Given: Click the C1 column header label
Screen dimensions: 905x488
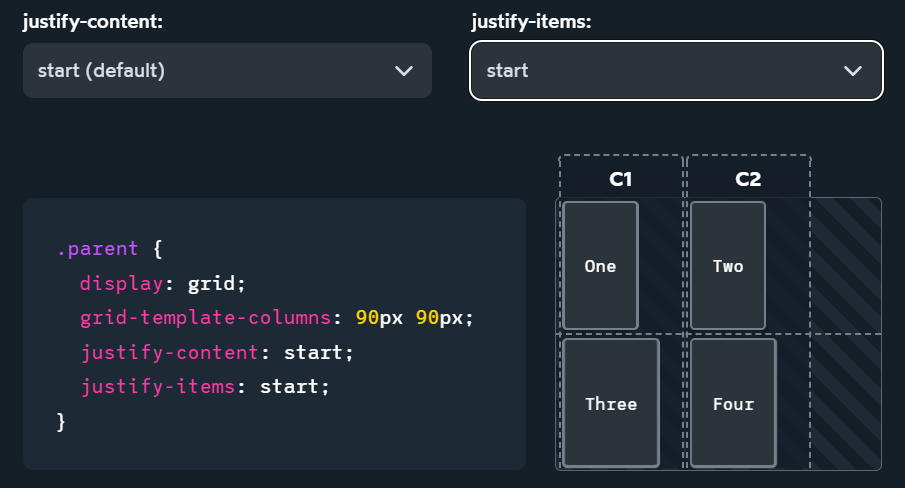Looking at the screenshot, I should click(x=621, y=180).
